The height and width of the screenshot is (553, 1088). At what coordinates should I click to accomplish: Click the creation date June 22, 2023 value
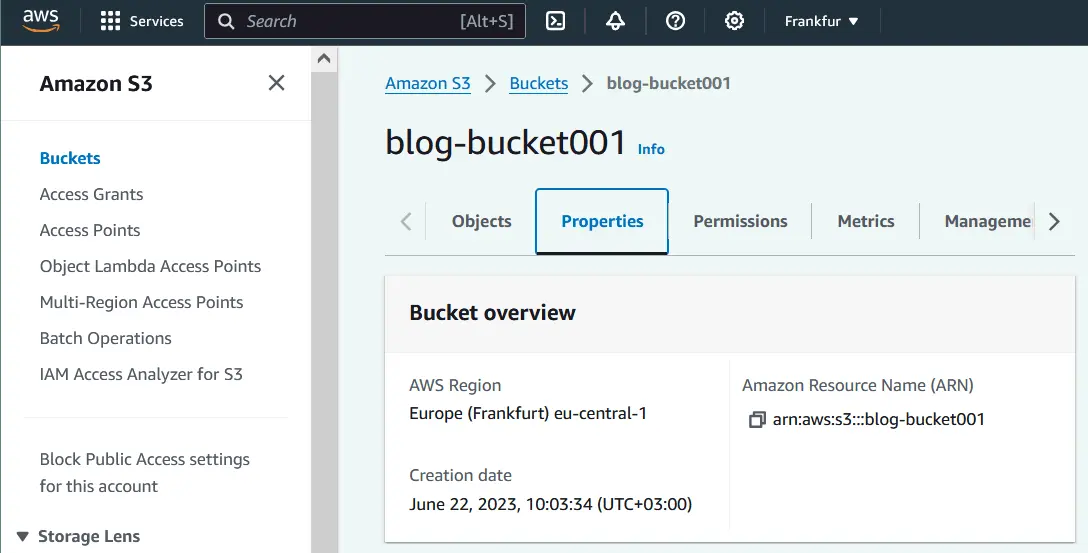point(551,504)
